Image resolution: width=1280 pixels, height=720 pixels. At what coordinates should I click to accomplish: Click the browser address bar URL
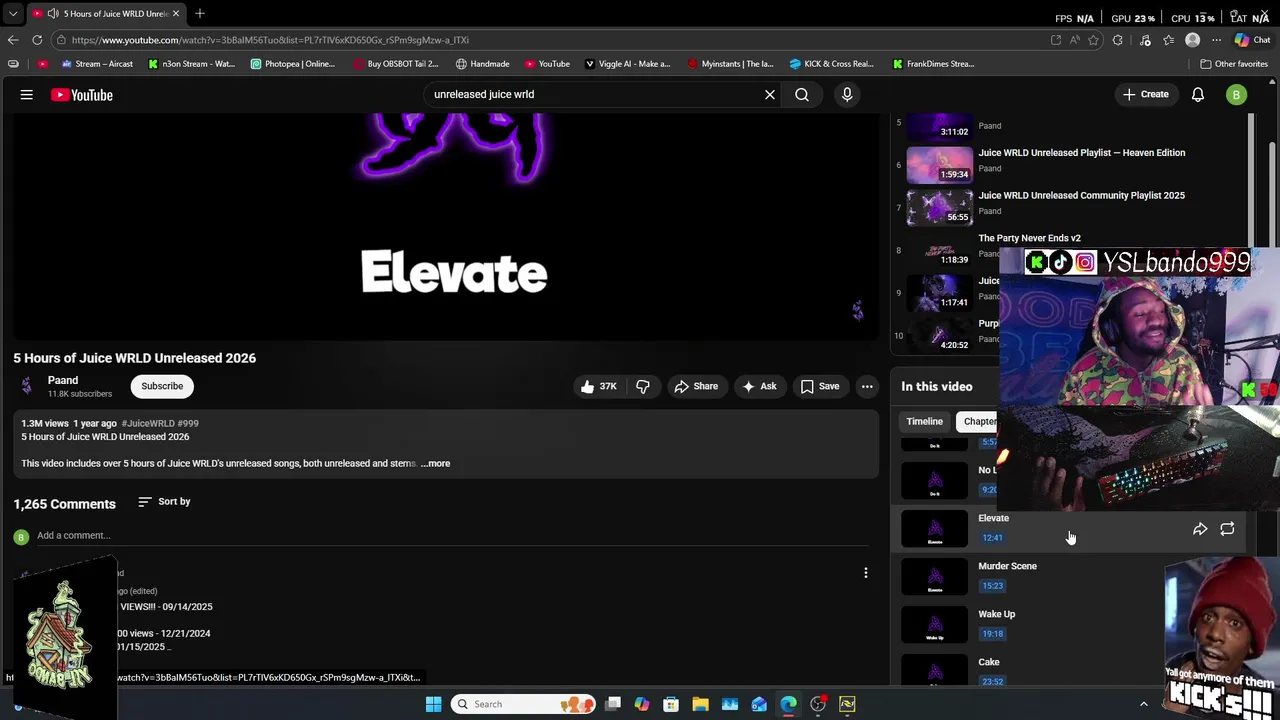point(270,40)
